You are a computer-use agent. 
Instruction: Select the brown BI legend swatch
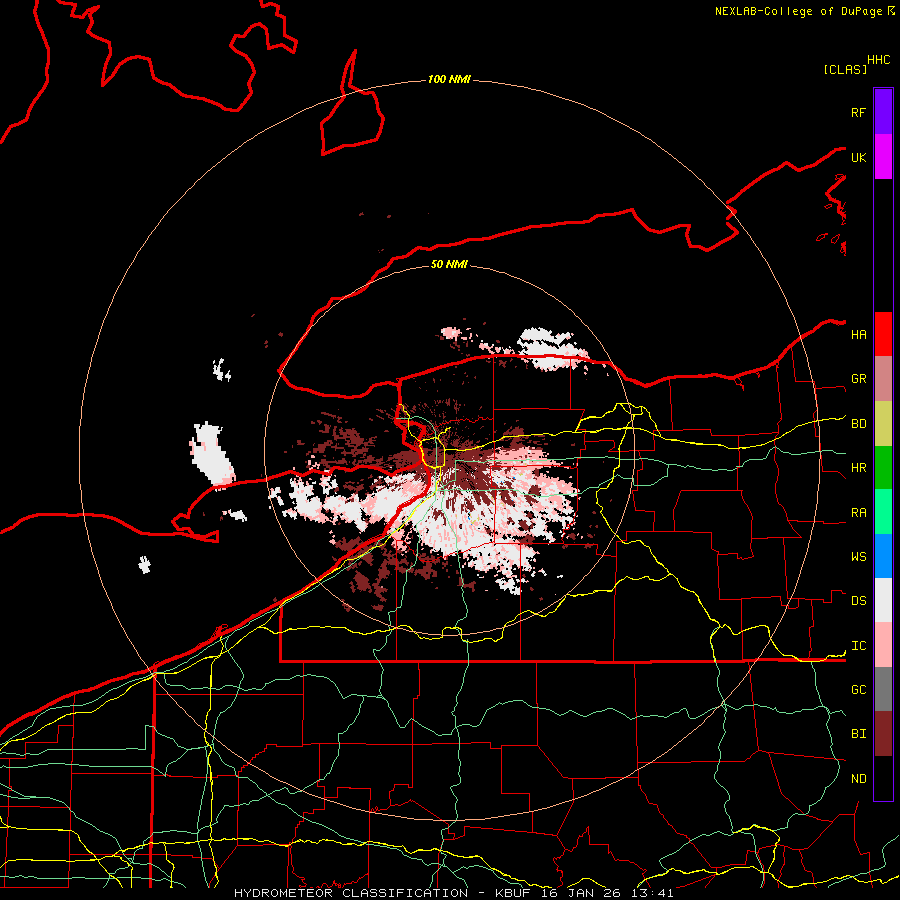pyautogui.click(x=883, y=734)
